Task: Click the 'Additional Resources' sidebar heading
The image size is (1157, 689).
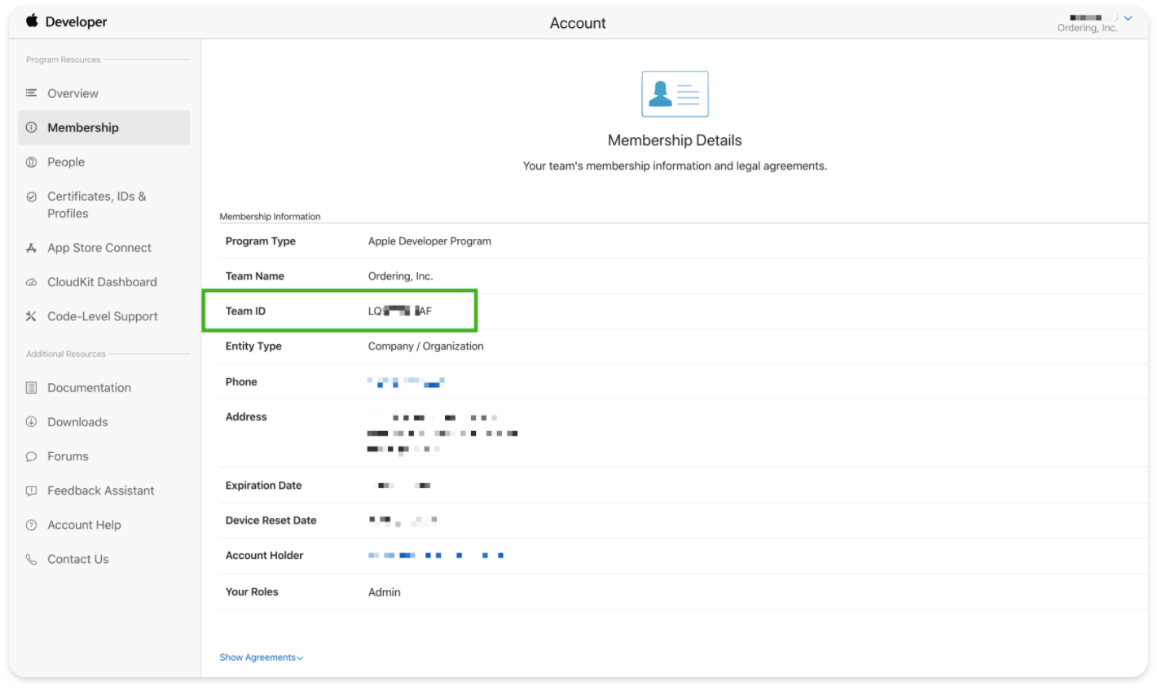Action: pyautogui.click(x=66, y=354)
